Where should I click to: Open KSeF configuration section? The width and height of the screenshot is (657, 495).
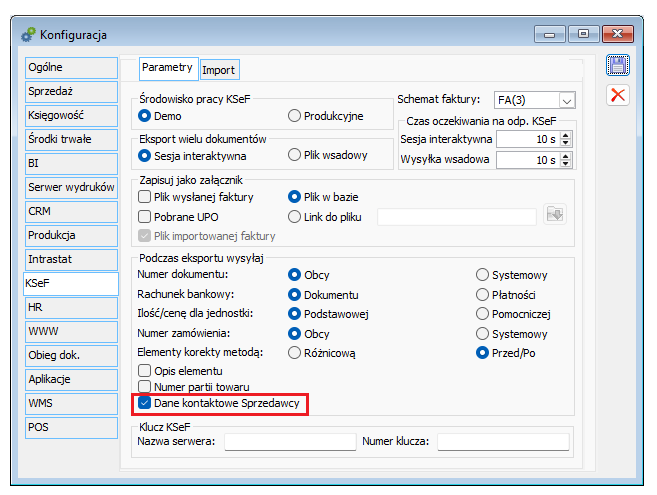coord(71,284)
